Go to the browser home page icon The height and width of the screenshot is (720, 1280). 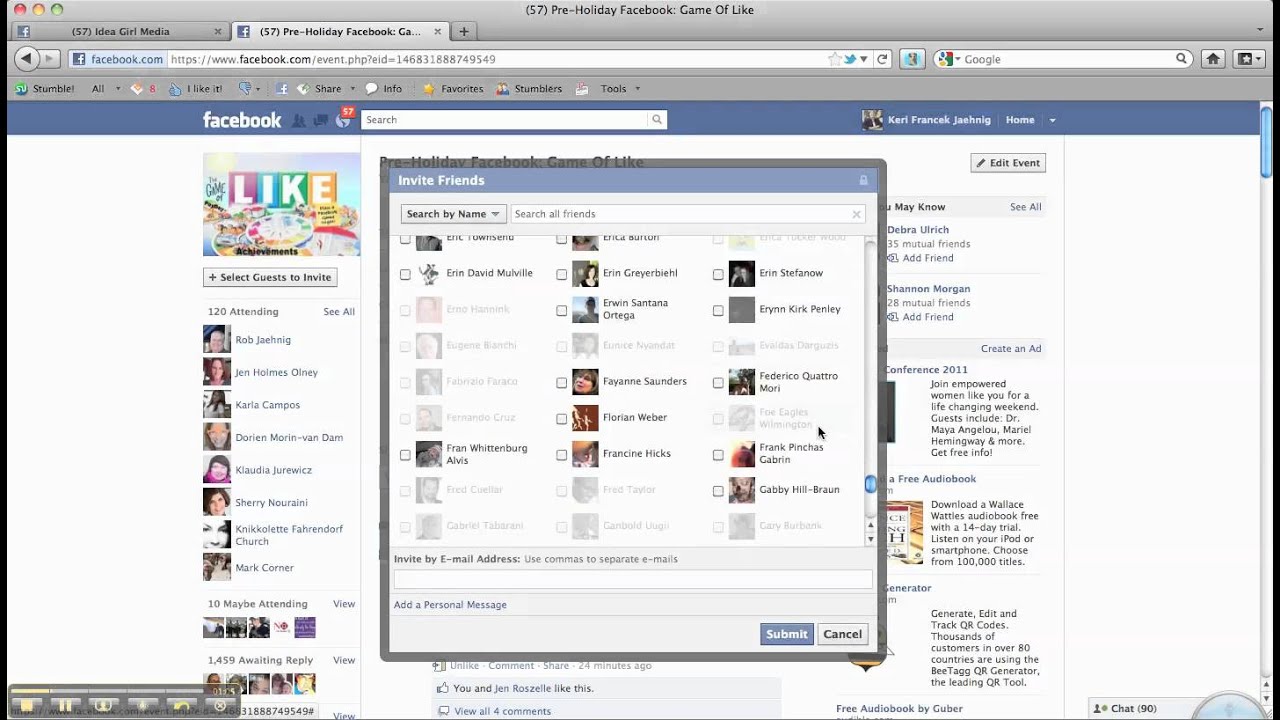(x=1213, y=59)
